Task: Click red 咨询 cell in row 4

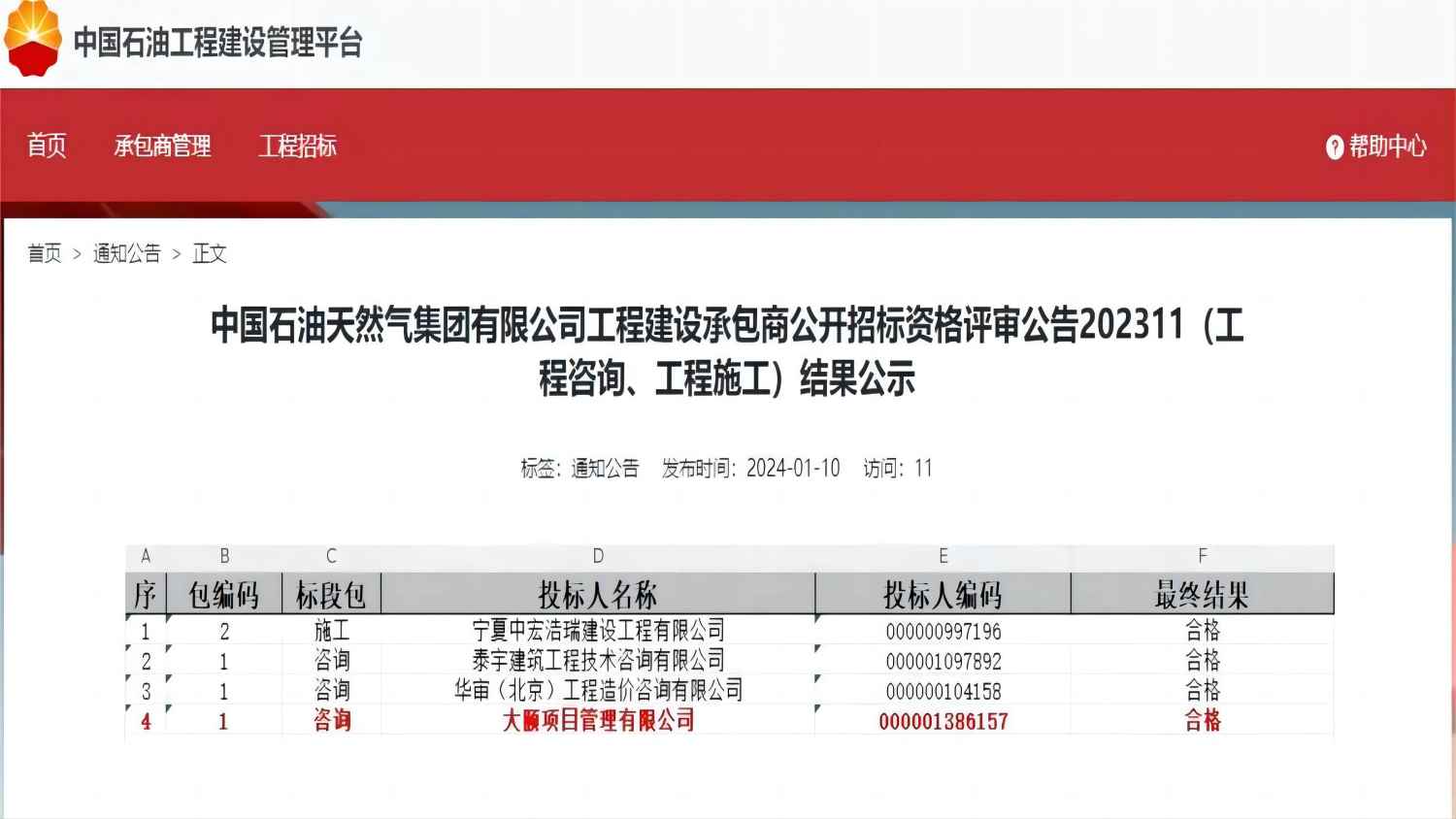Action: coord(331,721)
